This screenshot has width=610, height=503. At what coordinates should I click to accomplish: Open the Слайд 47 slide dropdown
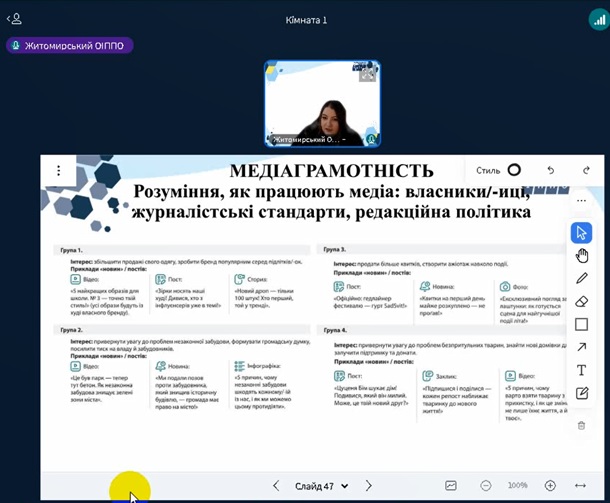(321, 486)
